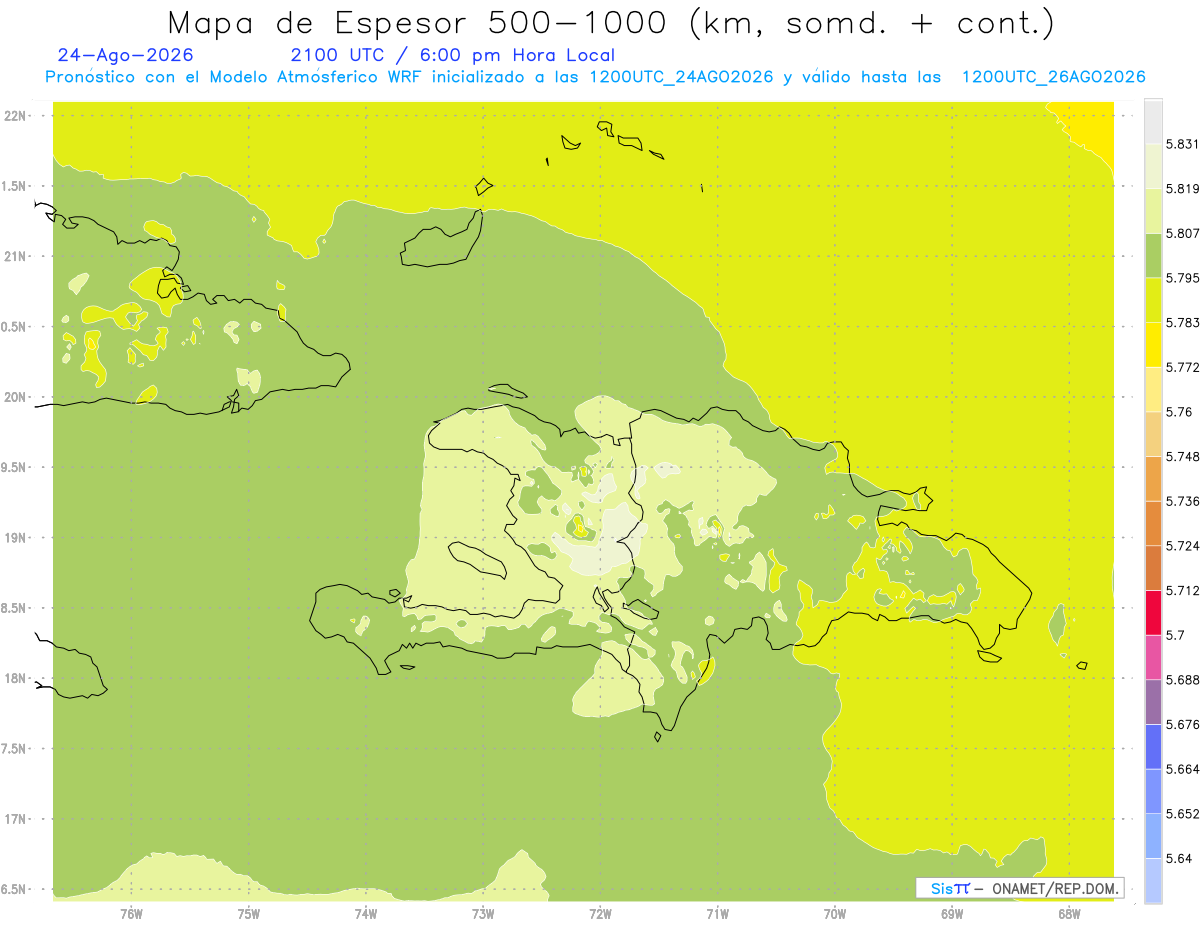Image resolution: width=1200 pixels, height=927 pixels.
Task: Click the legend value '5.712'
Action: point(1182,590)
